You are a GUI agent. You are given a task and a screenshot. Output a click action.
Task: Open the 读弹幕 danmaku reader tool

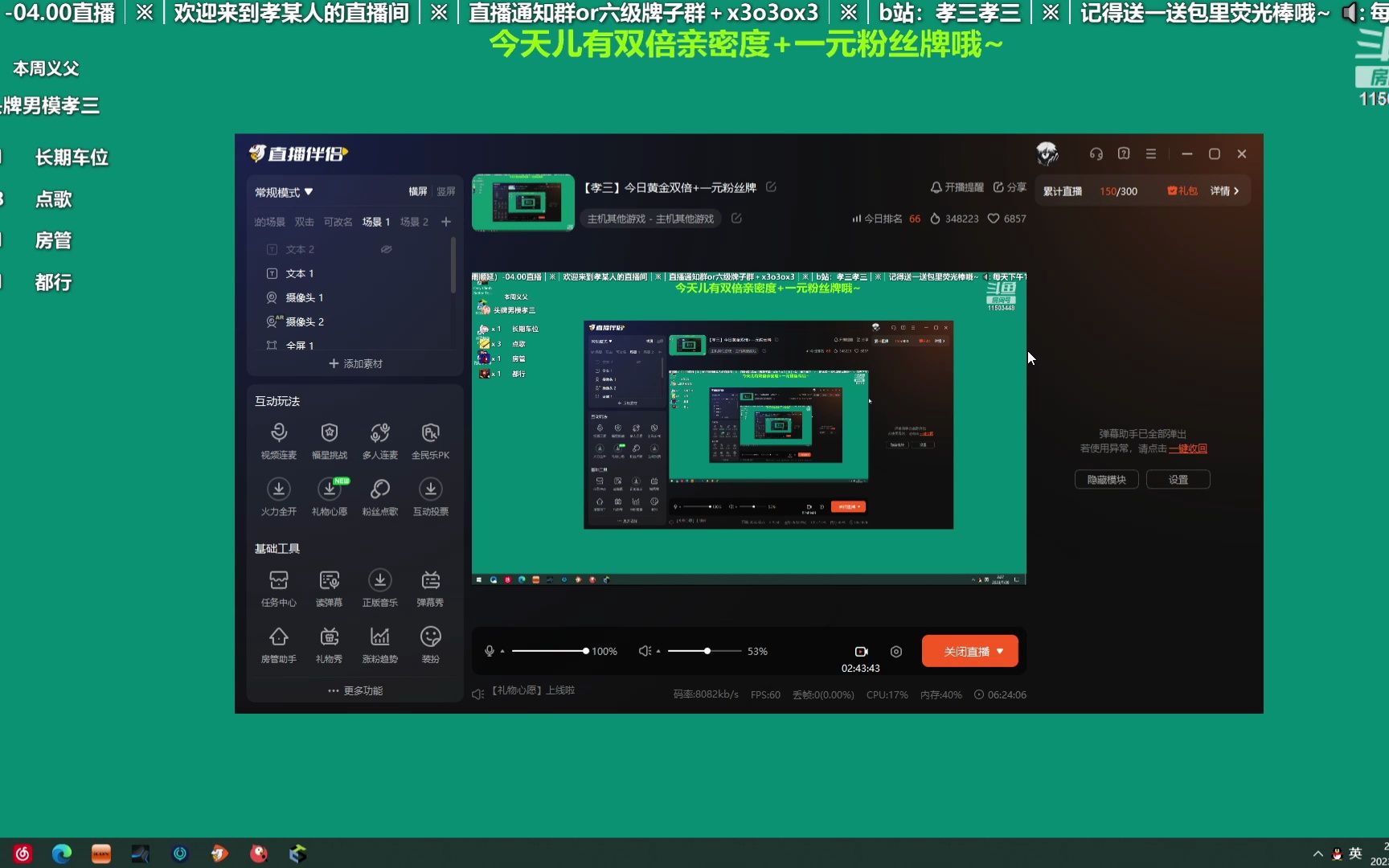click(x=330, y=588)
